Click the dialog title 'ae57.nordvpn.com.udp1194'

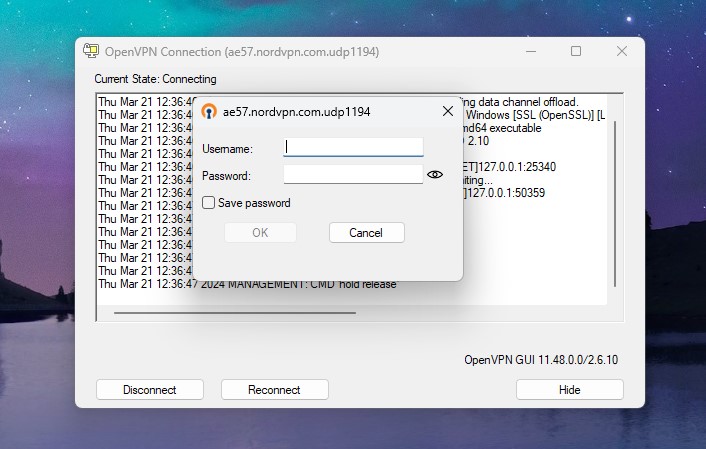(x=297, y=112)
